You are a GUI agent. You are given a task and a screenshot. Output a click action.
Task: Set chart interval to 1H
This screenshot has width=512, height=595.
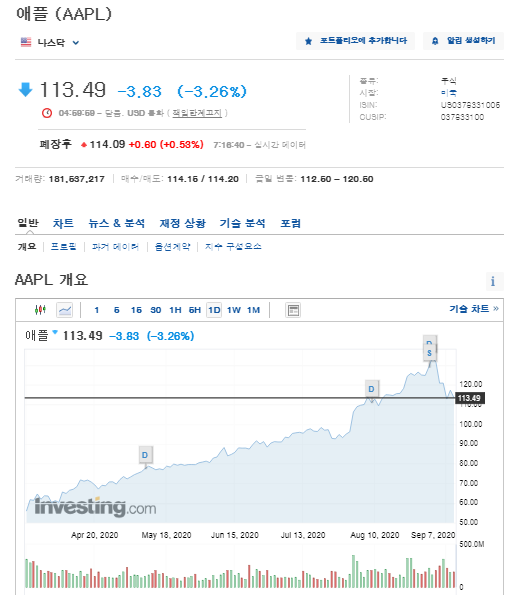point(175,310)
